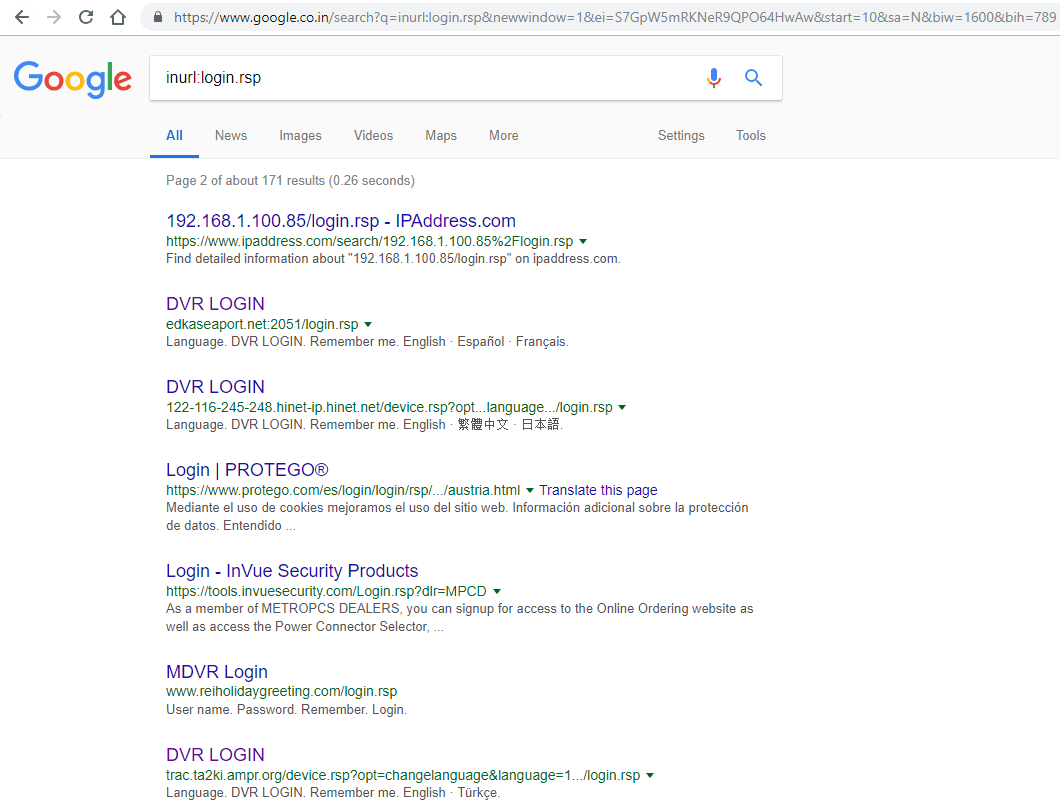Start voice search with the microphone icon
Viewport: 1060px width, 804px height.
pyautogui.click(x=713, y=78)
